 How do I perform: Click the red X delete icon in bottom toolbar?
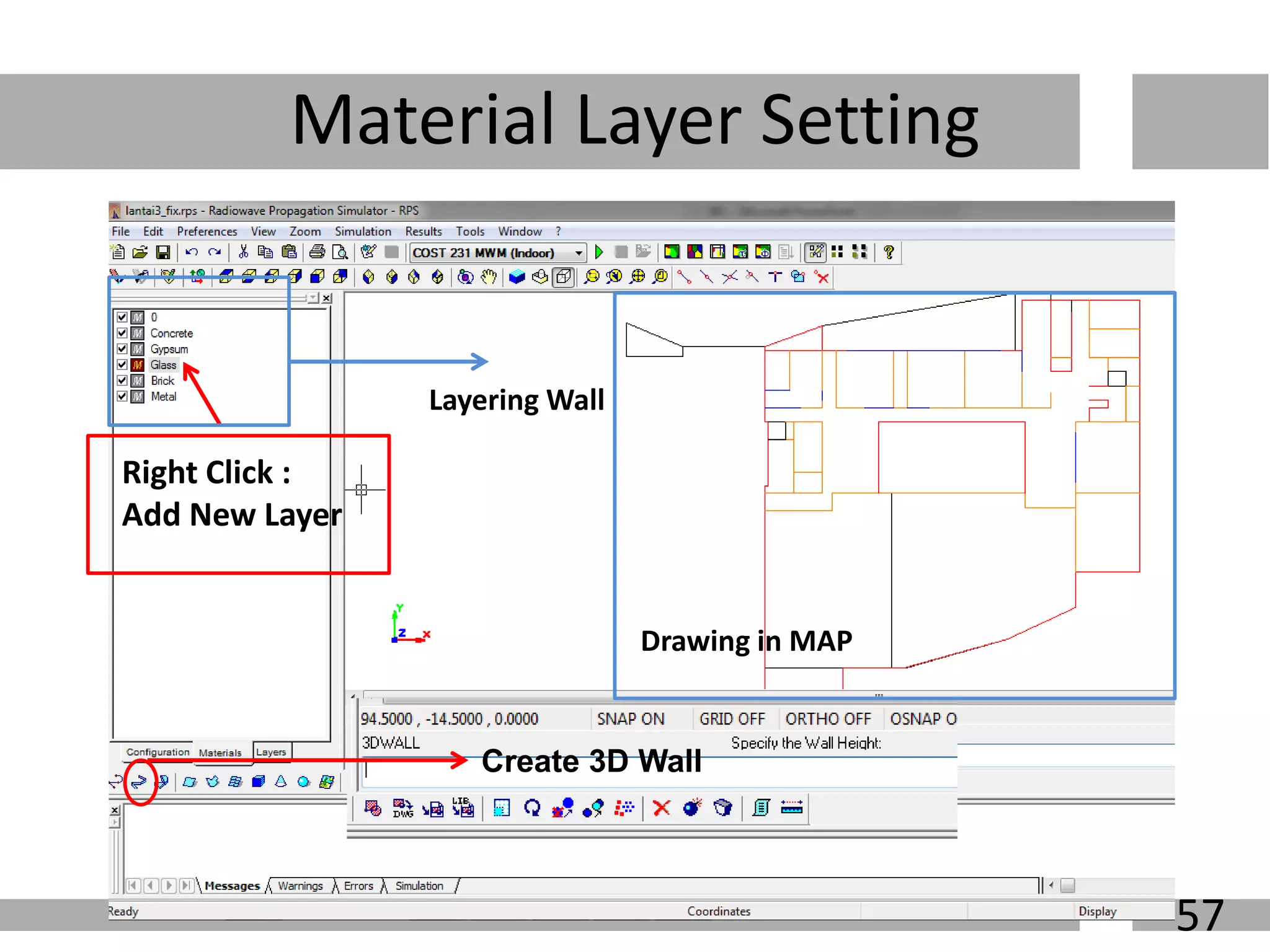662,808
